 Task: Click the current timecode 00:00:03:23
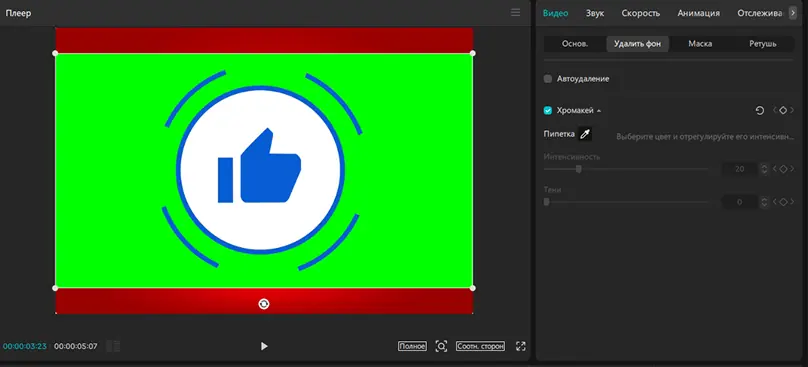(x=24, y=346)
